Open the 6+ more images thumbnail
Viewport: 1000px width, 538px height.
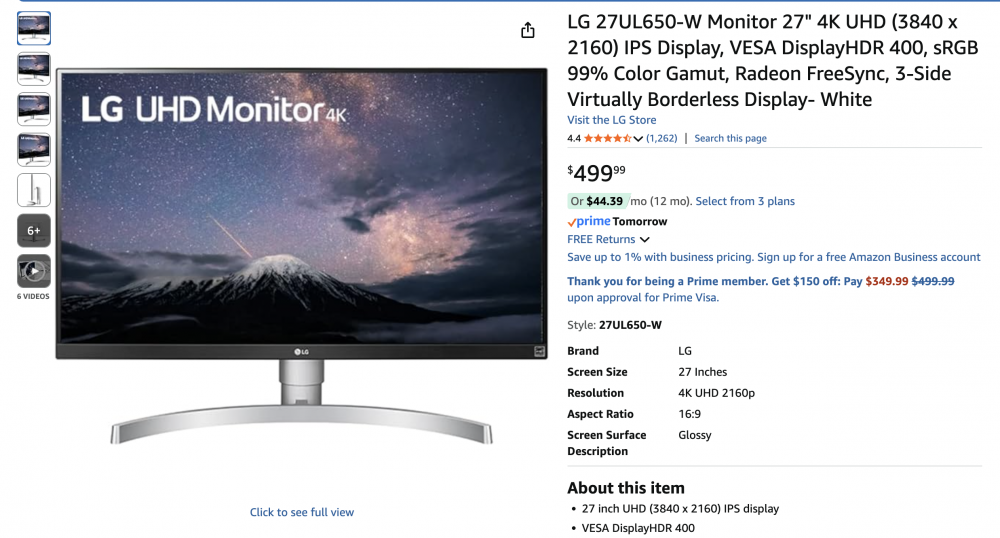click(x=34, y=231)
